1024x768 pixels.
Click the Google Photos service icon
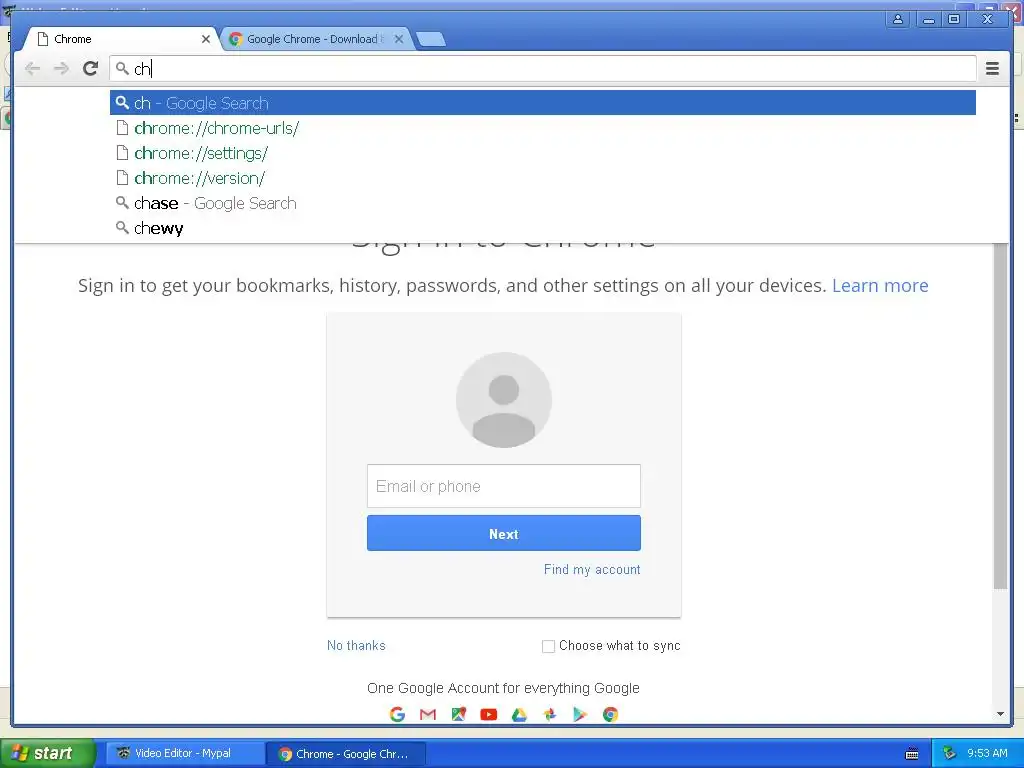click(550, 714)
